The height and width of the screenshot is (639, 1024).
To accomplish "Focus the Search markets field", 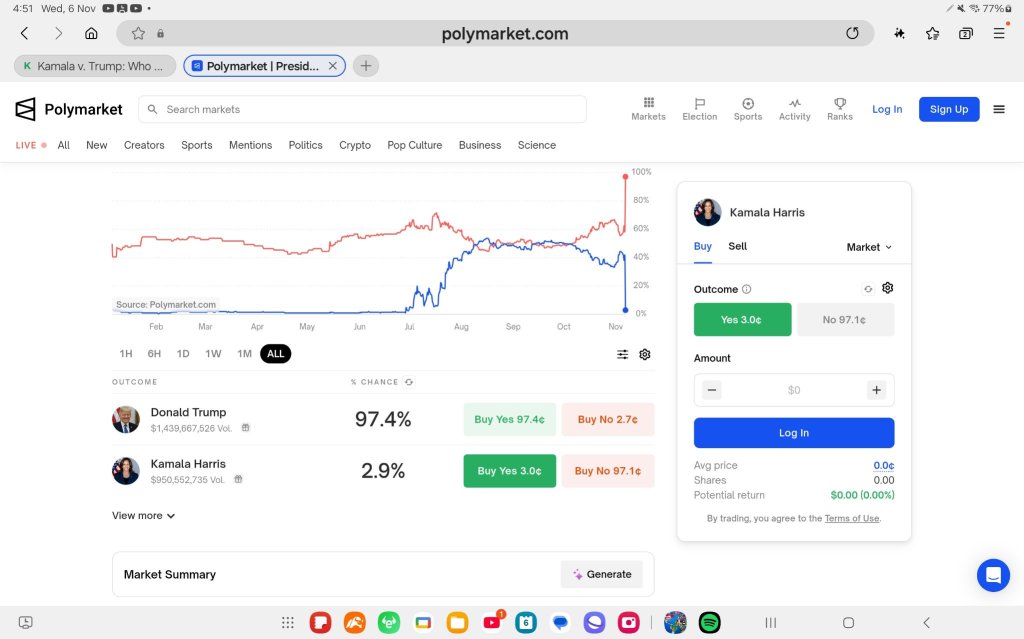I will [362, 109].
